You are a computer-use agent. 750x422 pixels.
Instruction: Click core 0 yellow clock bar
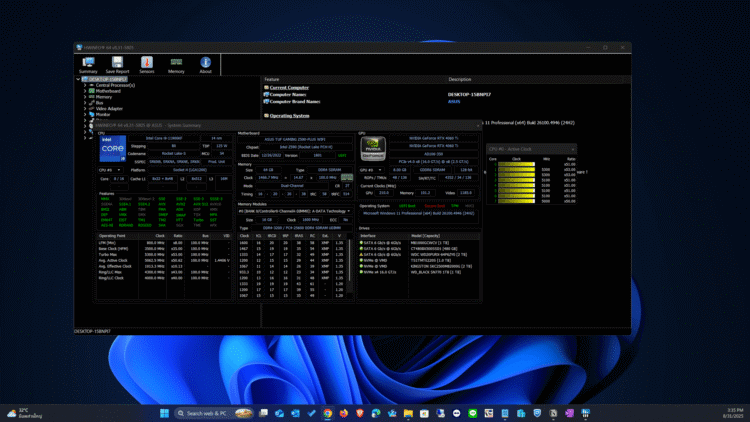point(516,164)
